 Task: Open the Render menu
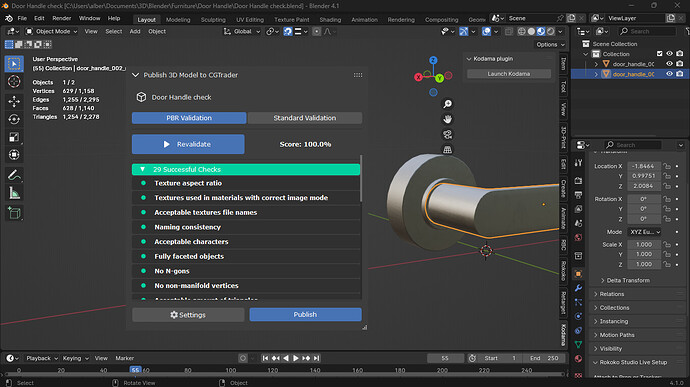tap(62, 18)
